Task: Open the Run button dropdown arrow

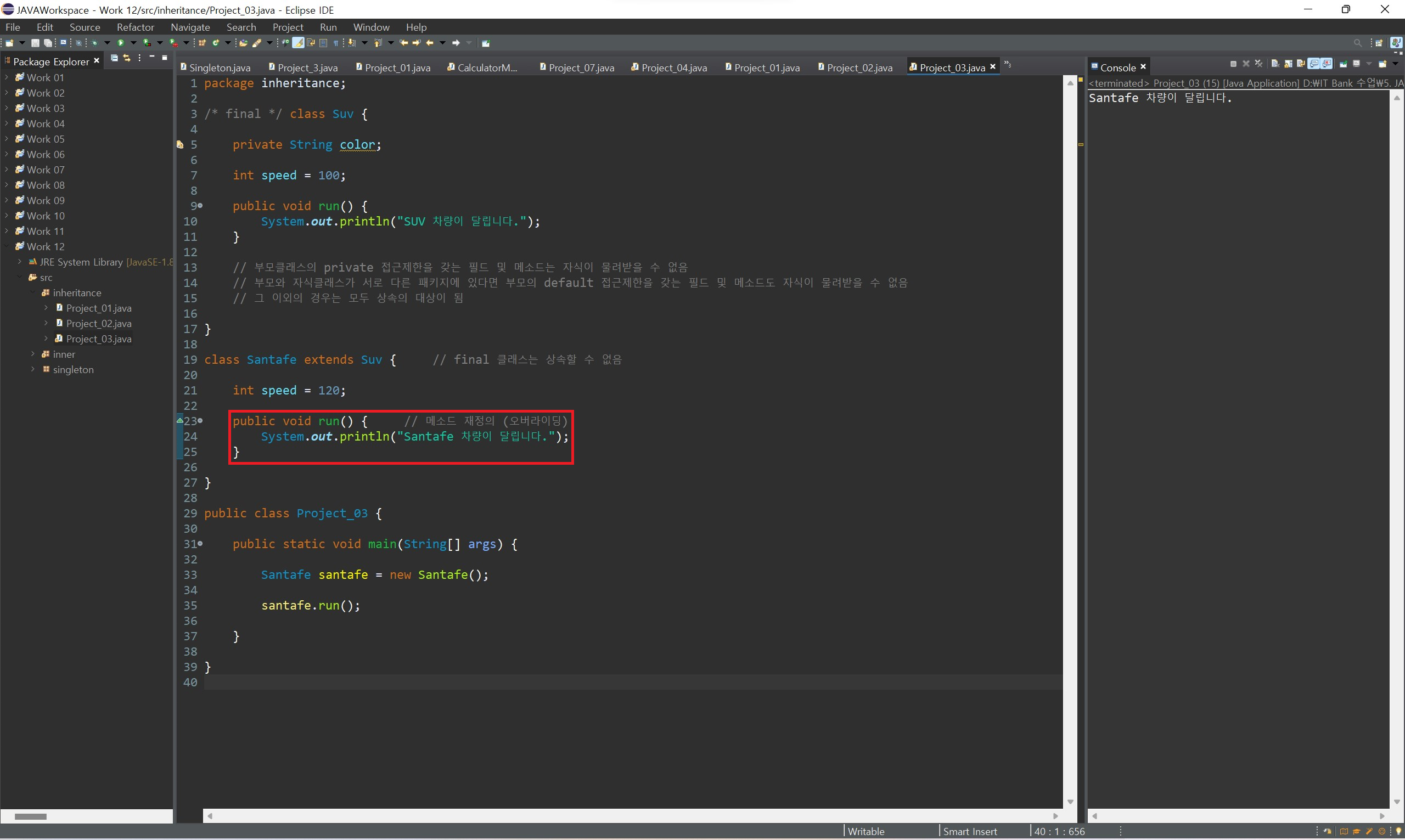Action: [x=133, y=43]
